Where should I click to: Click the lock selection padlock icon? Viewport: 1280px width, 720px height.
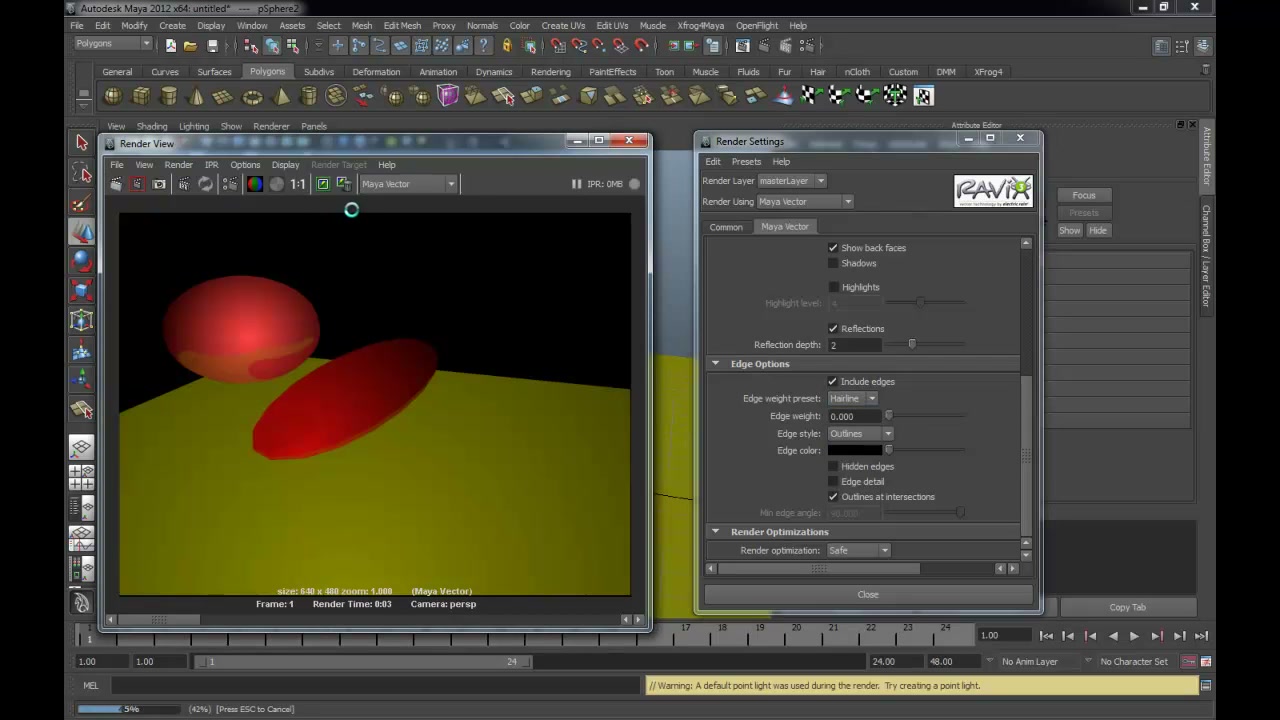pos(507,45)
